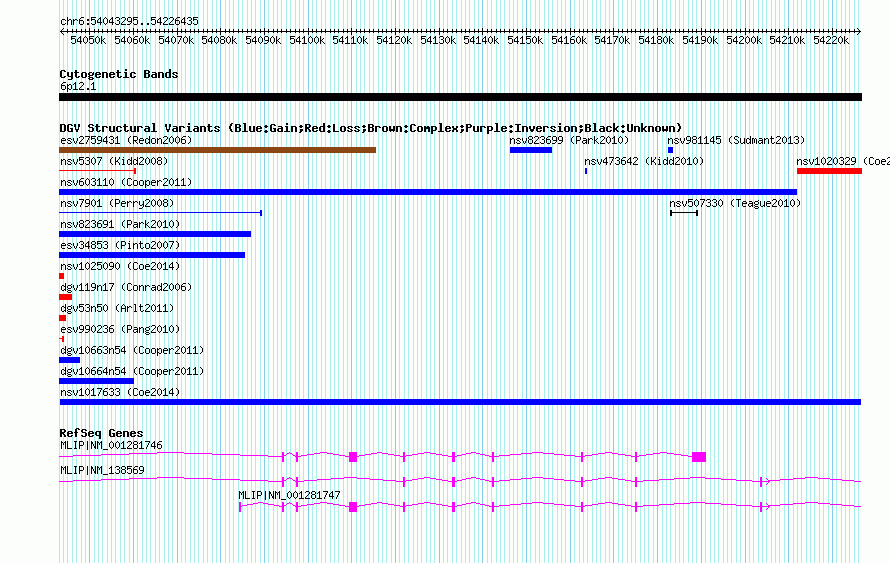Click the 54200k ruler label

[x=744, y=40]
